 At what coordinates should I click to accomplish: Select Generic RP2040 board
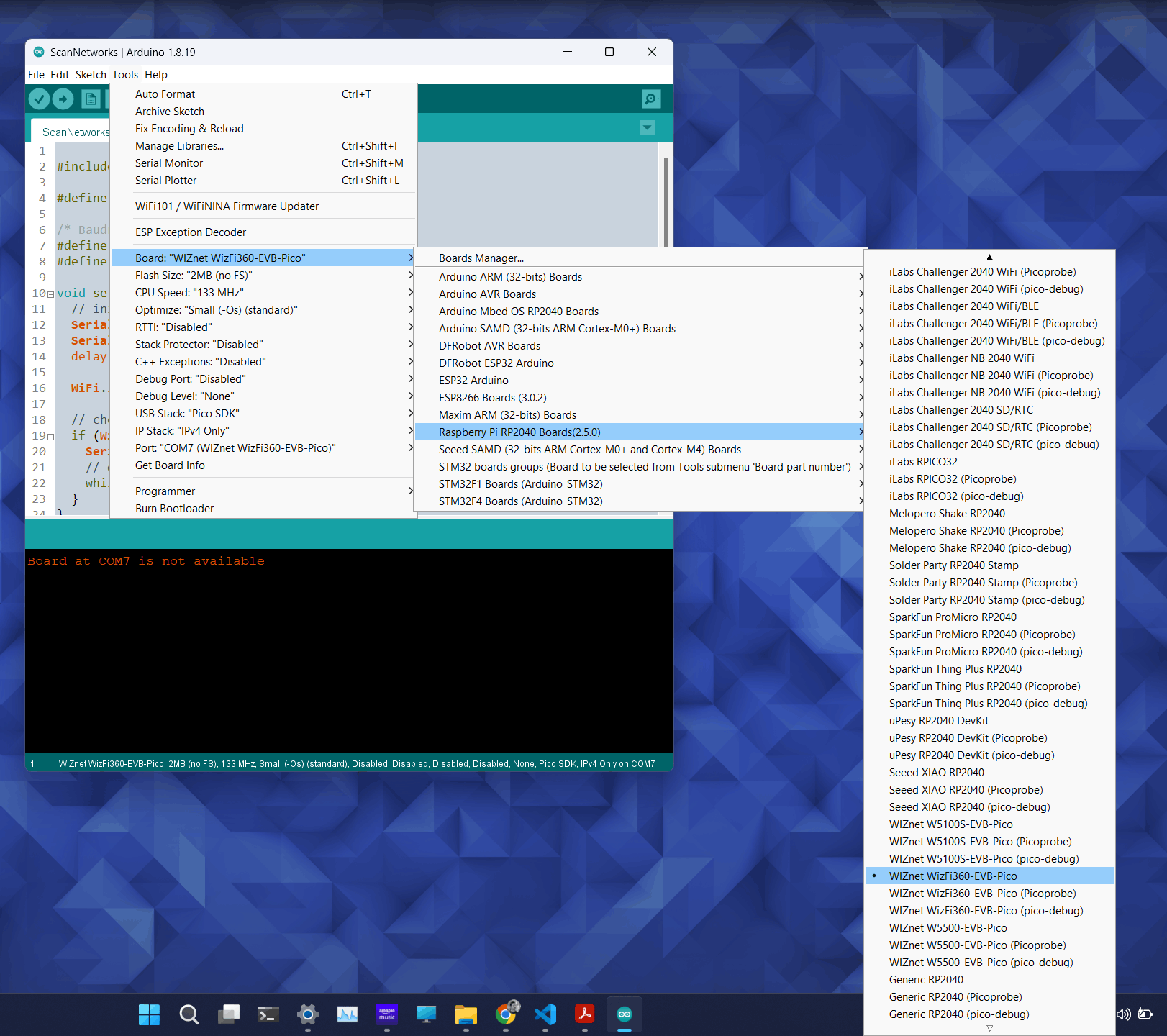(x=989, y=980)
